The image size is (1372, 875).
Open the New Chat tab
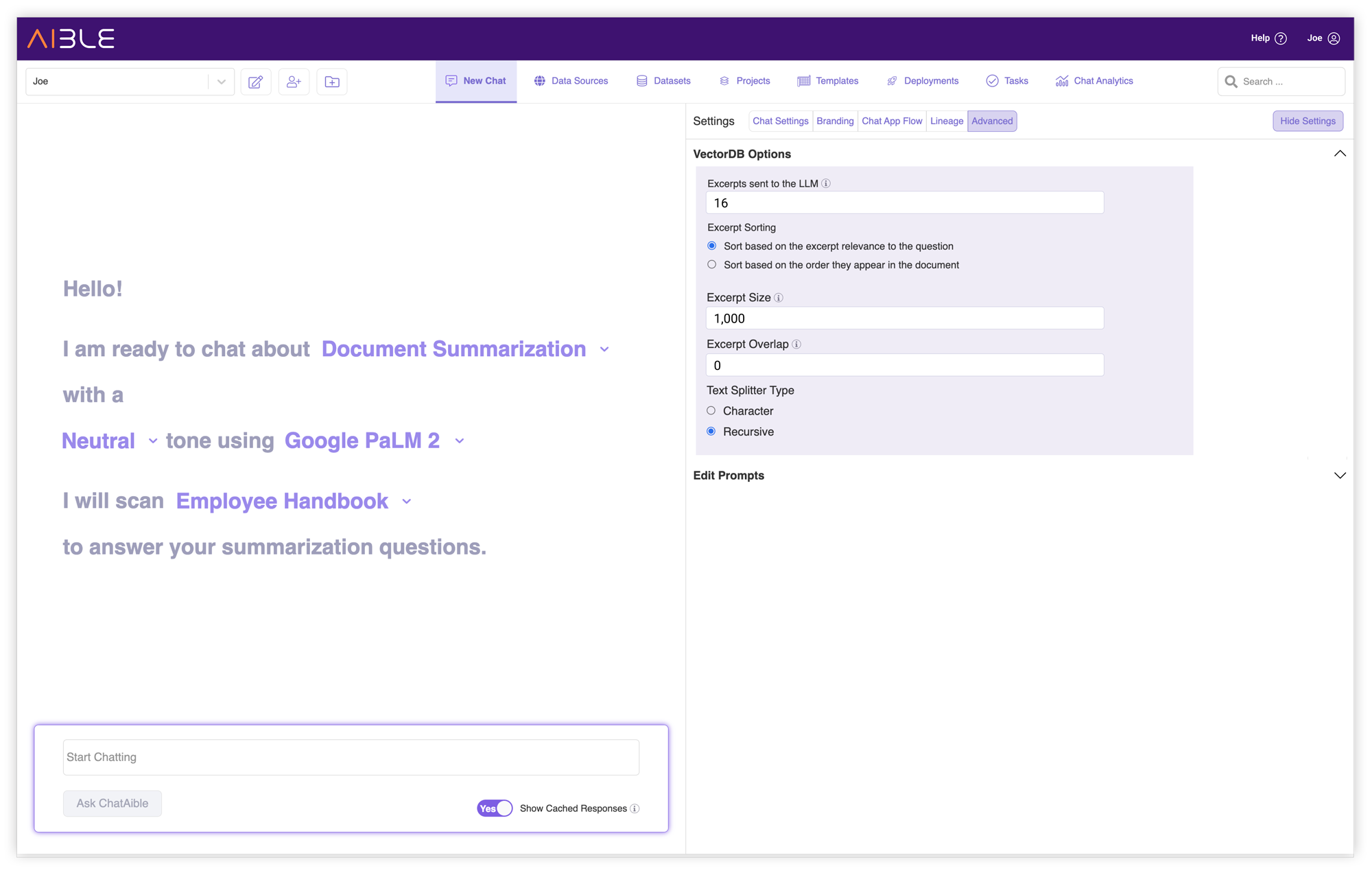point(476,81)
